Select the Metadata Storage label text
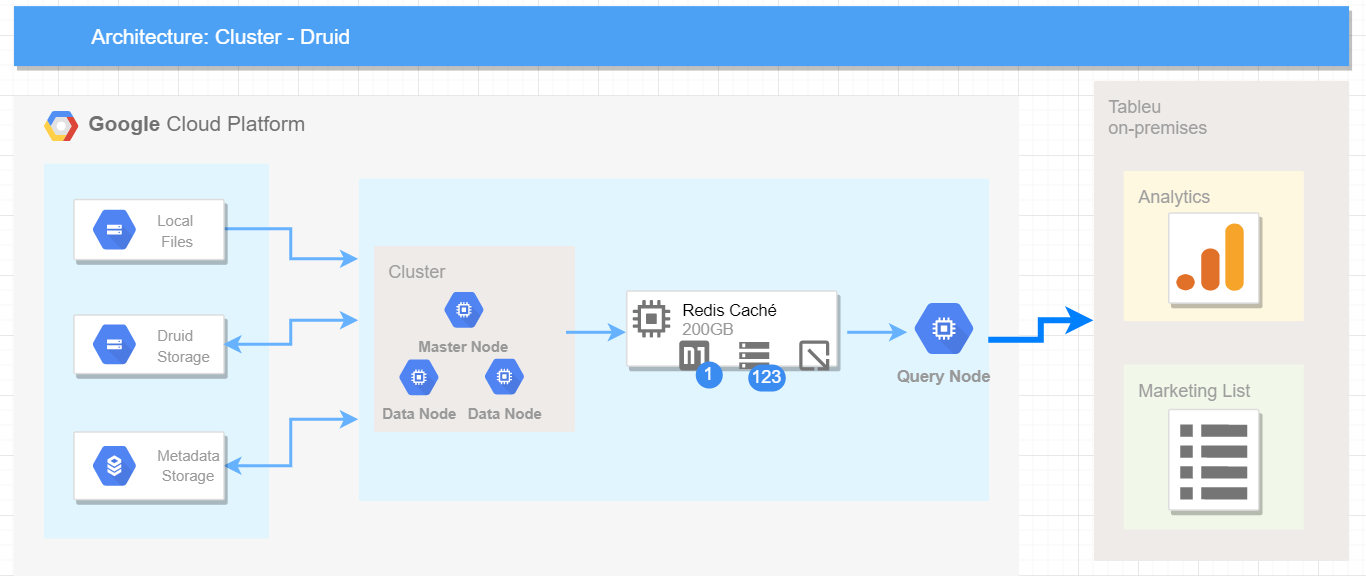Viewport: 1366px width, 576px height. 188,466
